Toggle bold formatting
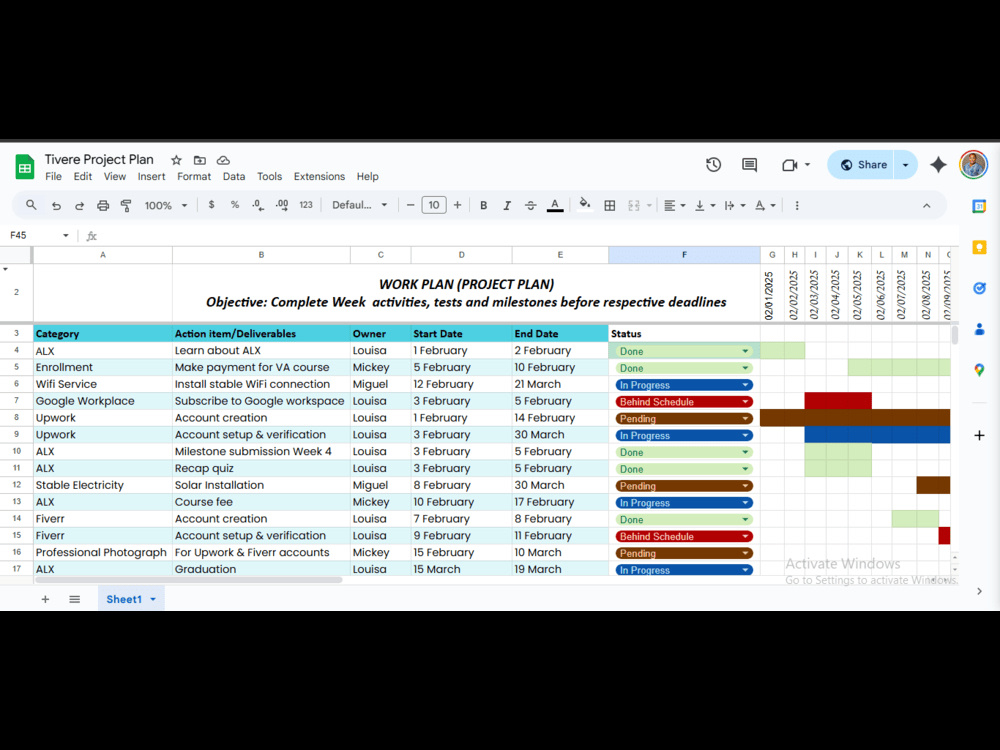 (x=483, y=205)
